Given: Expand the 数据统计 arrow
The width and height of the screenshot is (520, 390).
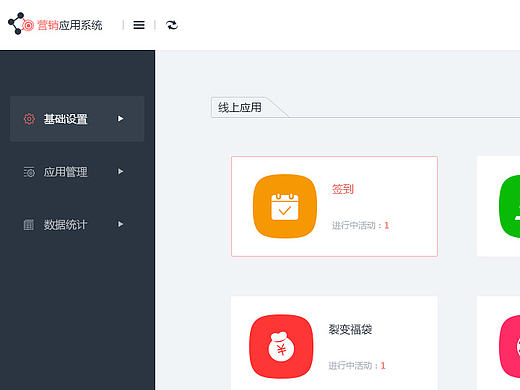Looking at the screenshot, I should pos(121,224).
